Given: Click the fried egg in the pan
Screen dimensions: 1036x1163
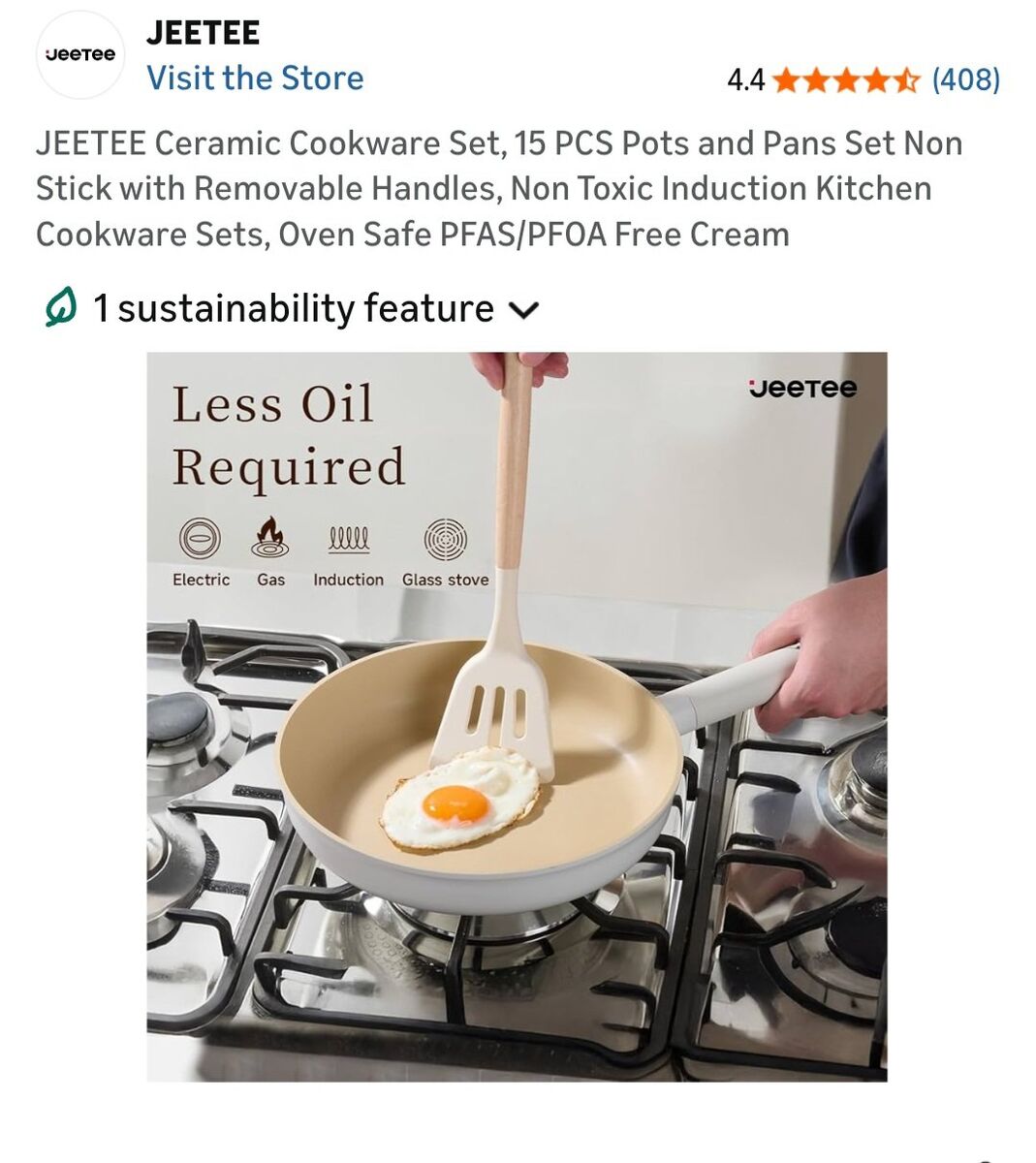Looking at the screenshot, I should pos(459,800).
